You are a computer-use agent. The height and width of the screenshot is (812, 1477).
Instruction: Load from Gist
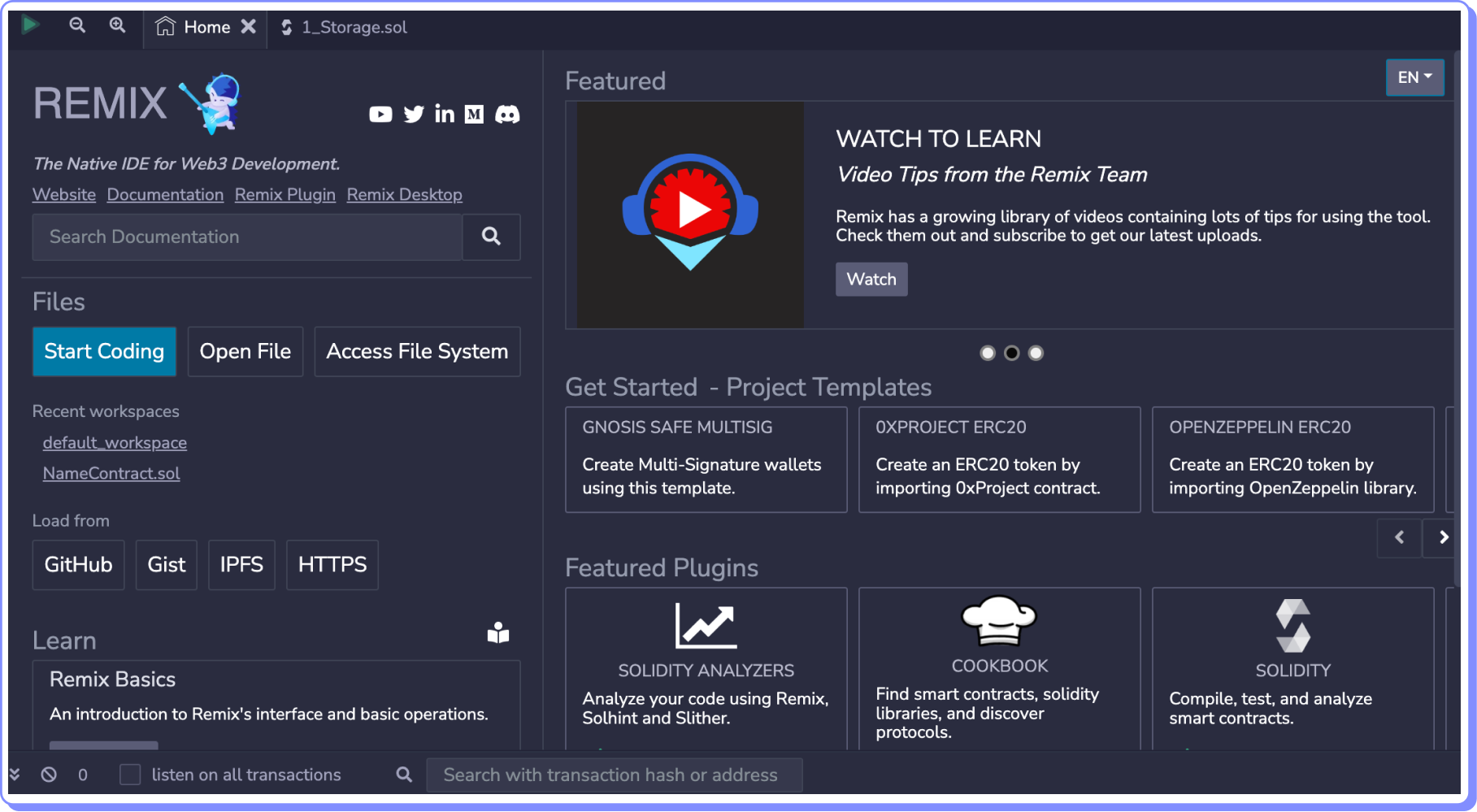tap(167, 565)
